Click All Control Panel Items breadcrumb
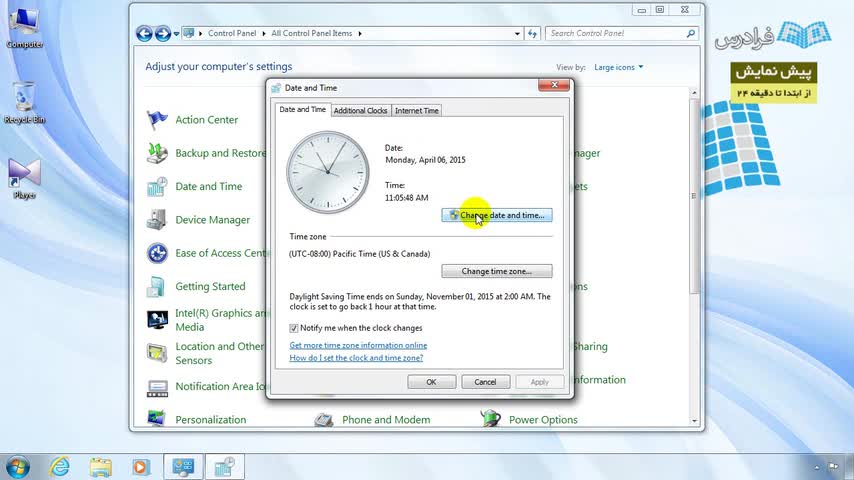This screenshot has height=480, width=854. tap(312, 33)
